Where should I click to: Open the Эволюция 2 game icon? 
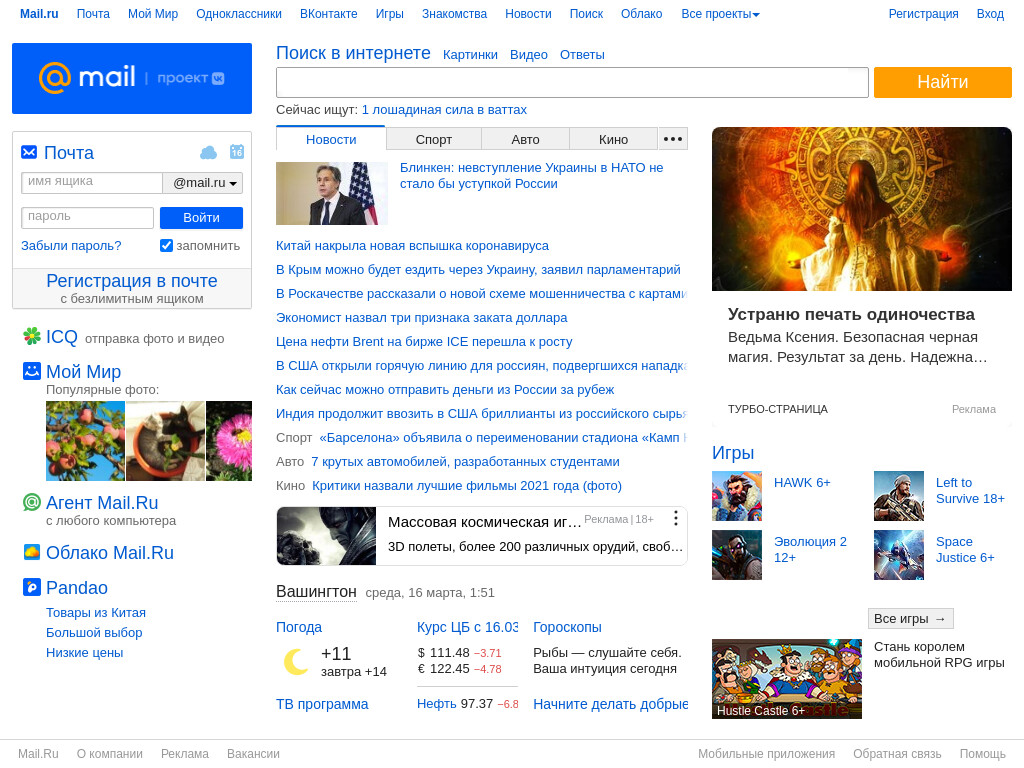point(737,555)
